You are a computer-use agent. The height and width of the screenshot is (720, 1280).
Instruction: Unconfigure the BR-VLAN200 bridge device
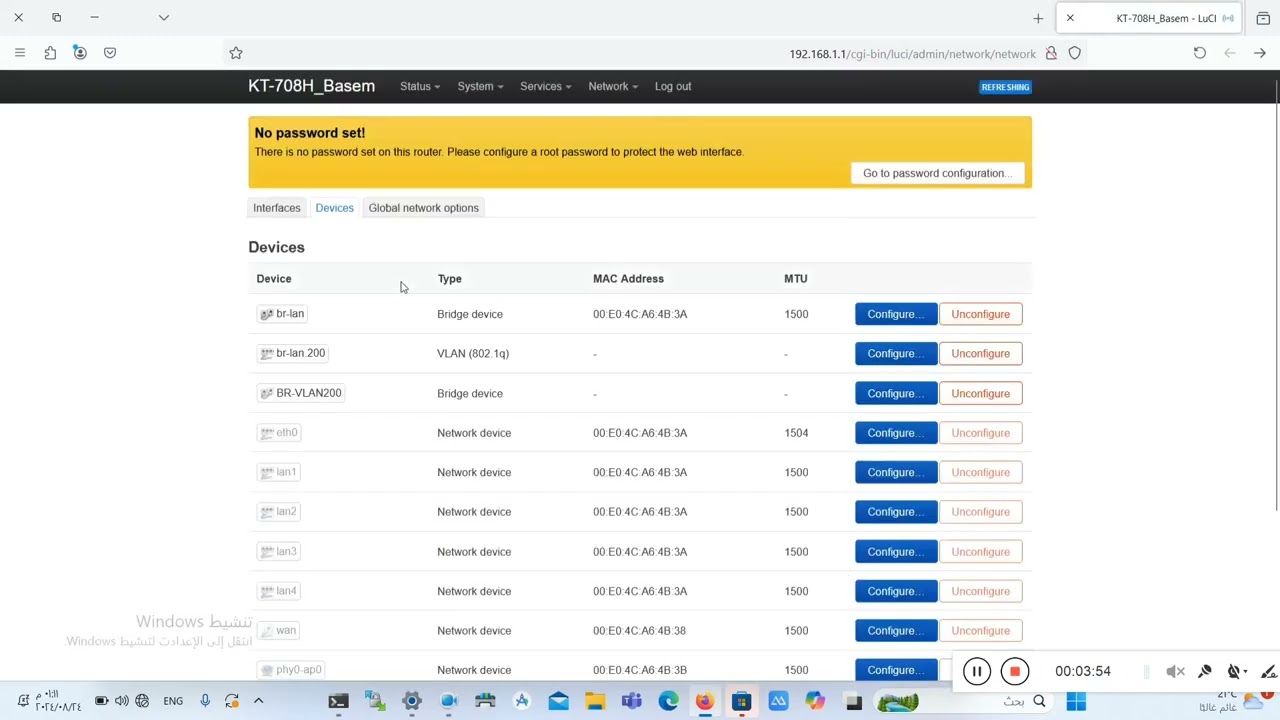[x=981, y=393]
